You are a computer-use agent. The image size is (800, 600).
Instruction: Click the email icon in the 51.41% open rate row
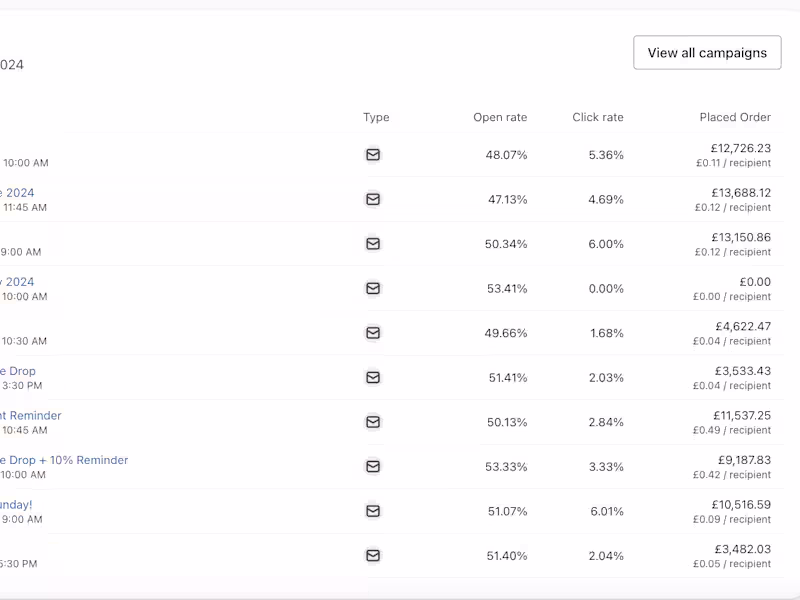tap(373, 377)
